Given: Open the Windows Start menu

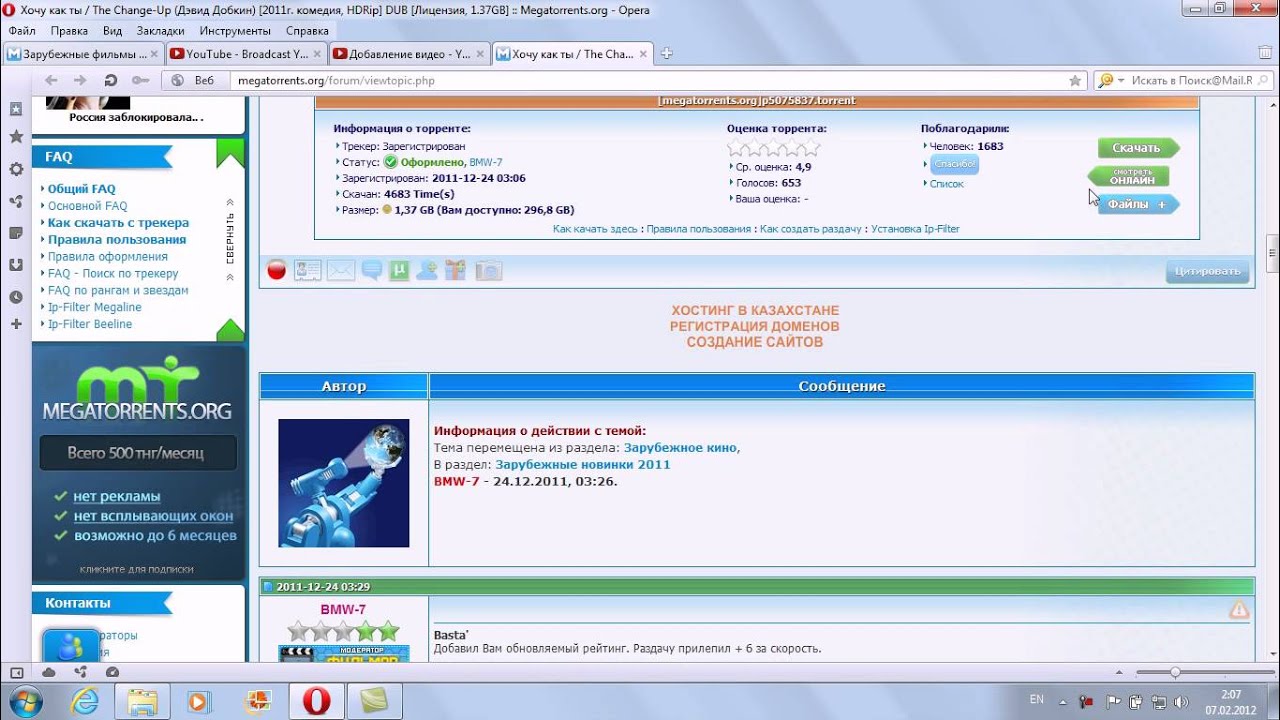Looking at the screenshot, I should click(25, 701).
